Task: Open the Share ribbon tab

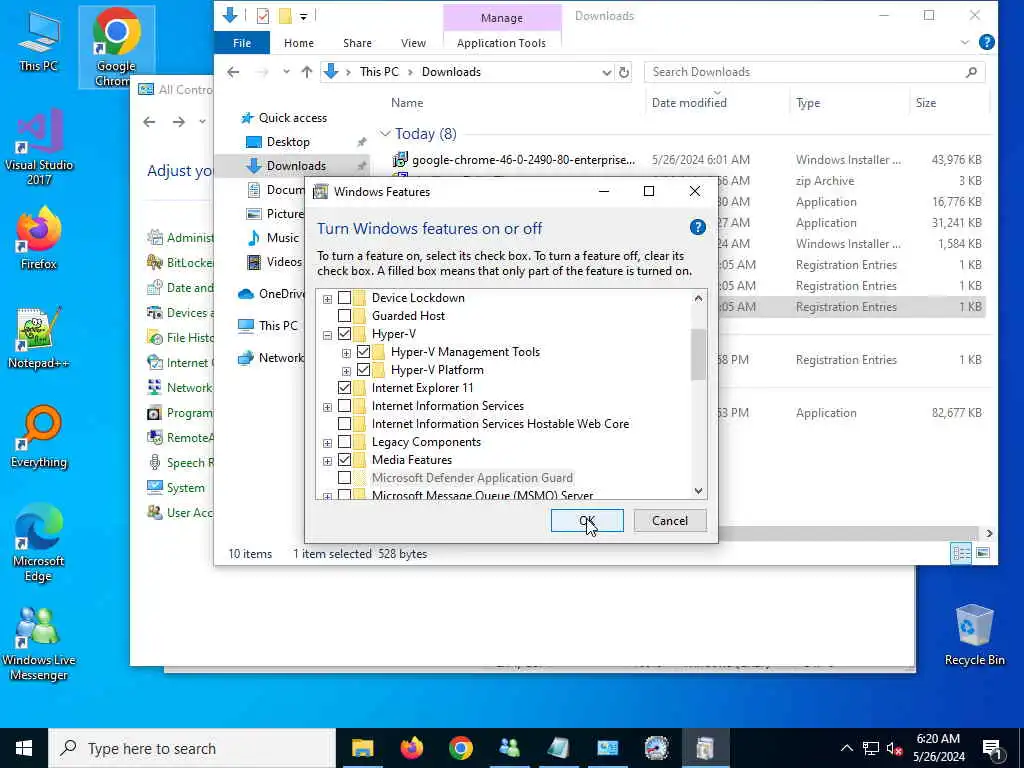Action: [x=357, y=43]
